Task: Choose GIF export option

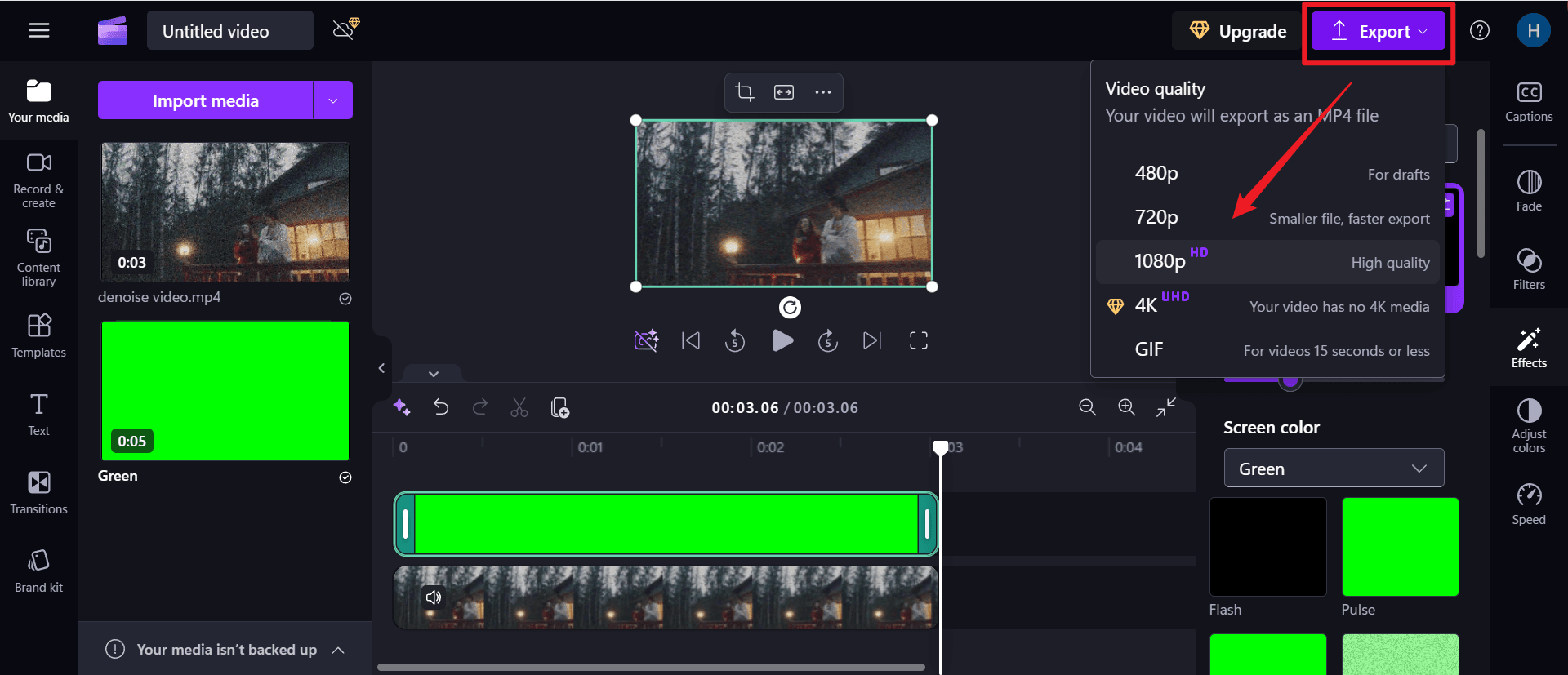Action: pyautogui.click(x=1267, y=350)
